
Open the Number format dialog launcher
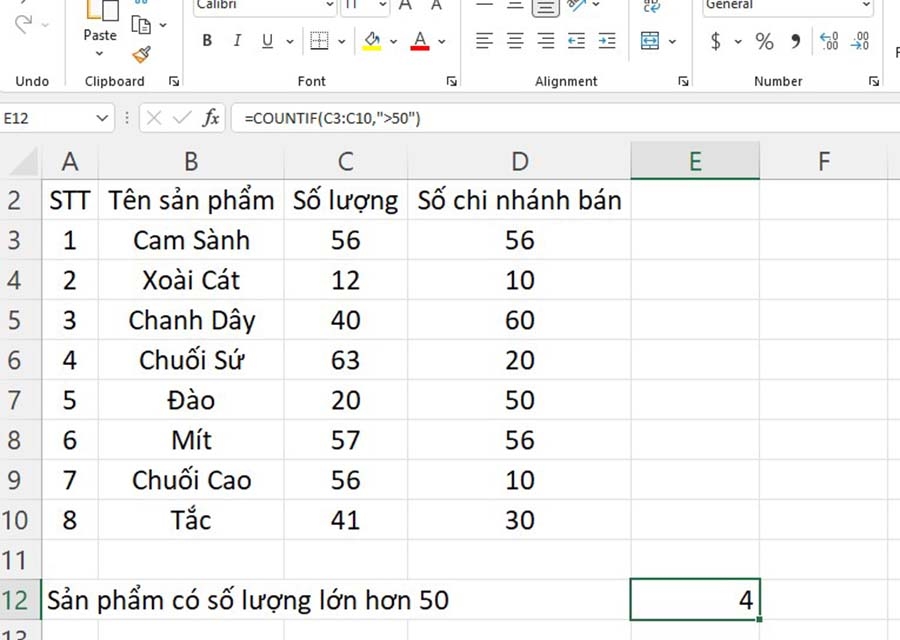coord(874,82)
